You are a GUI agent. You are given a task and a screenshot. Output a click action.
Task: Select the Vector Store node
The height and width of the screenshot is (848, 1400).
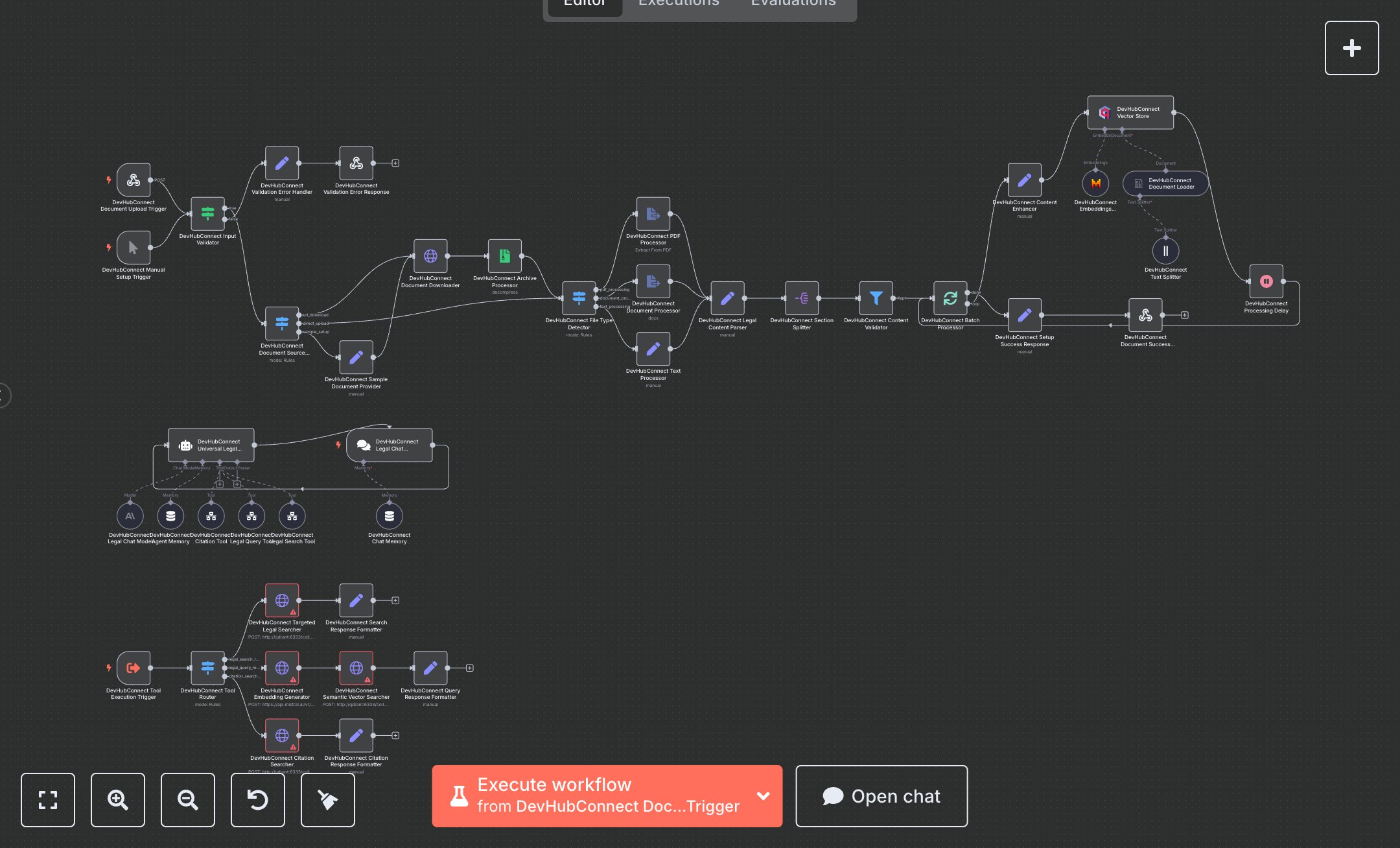[1130, 113]
